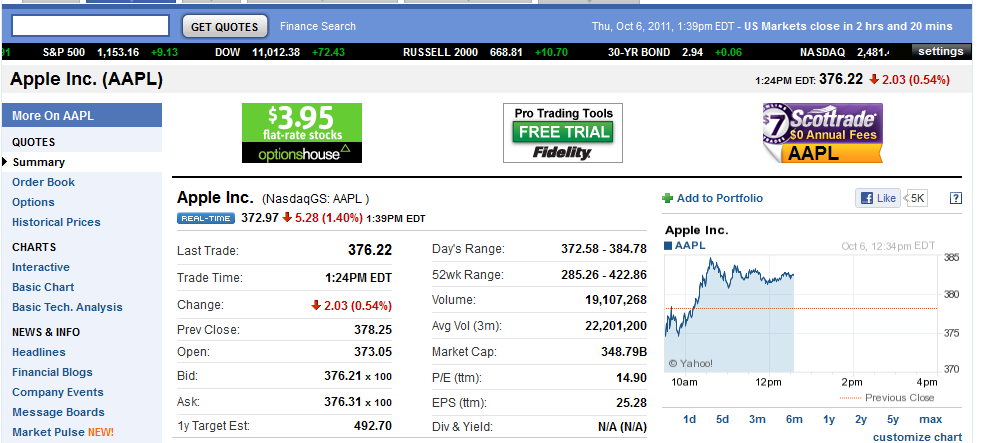Click the Day's Range value 372.58 - 384.78
Viewport: 988px width, 443px height.
pyautogui.click(x=604, y=249)
